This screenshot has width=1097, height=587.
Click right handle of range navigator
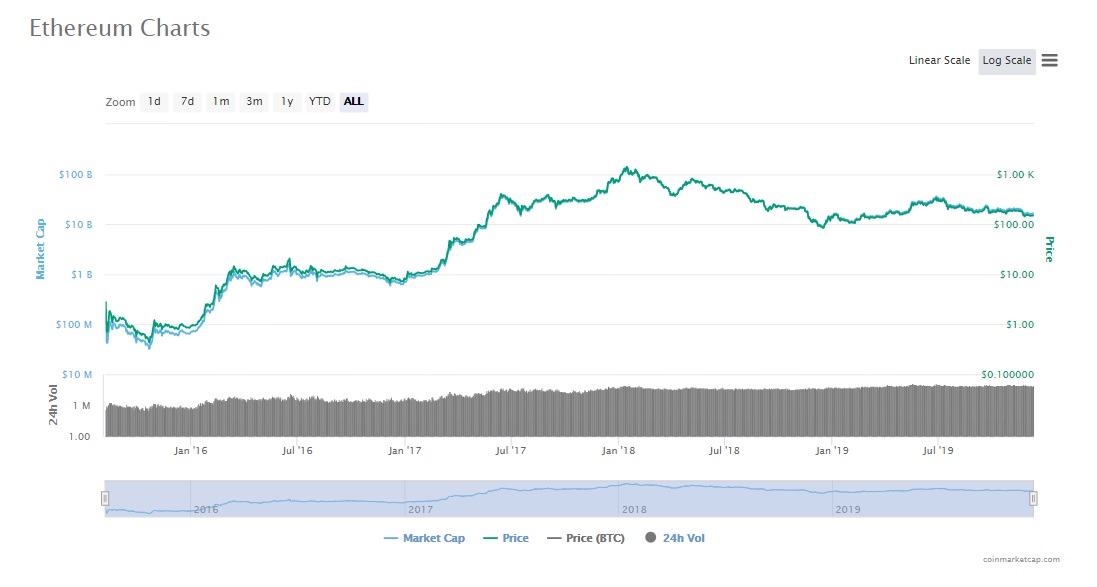click(1033, 498)
